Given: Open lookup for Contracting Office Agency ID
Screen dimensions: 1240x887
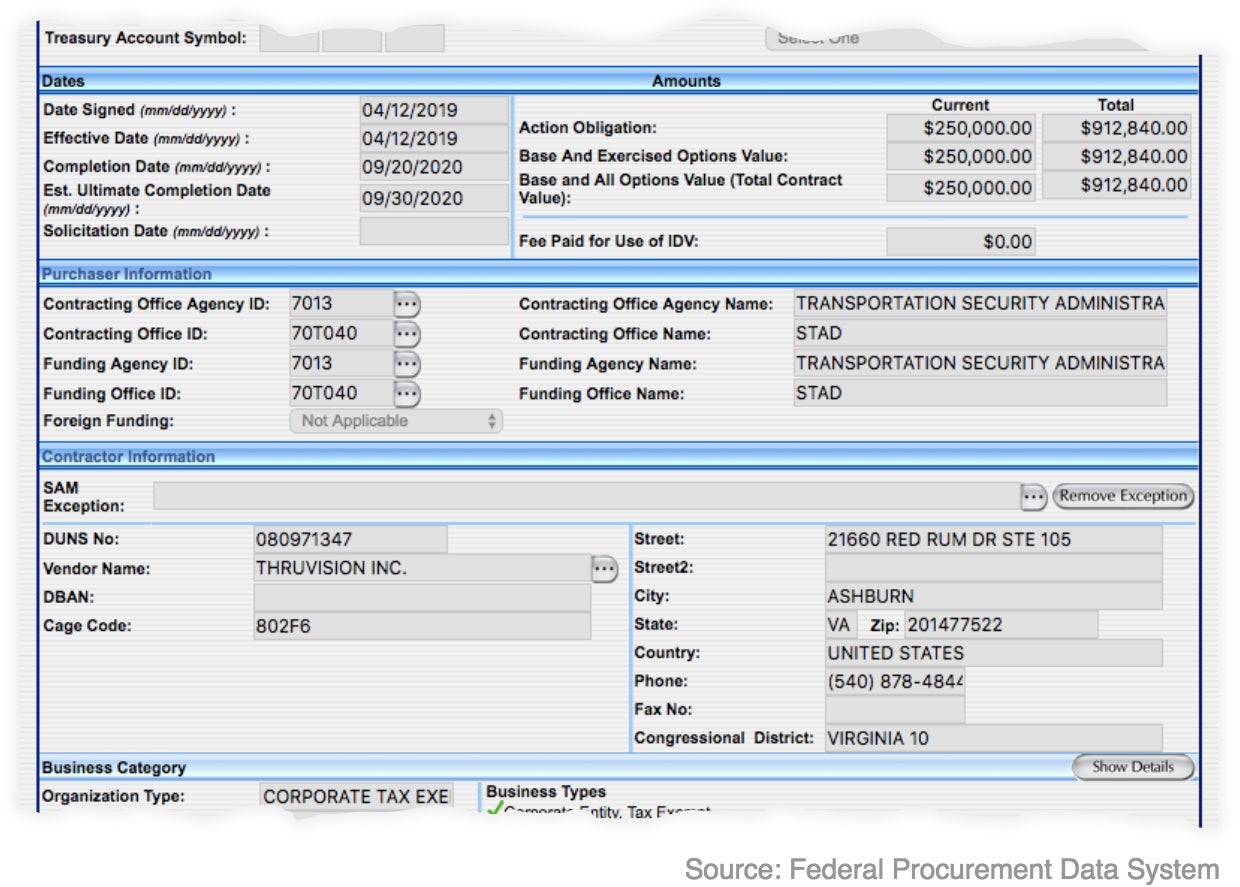Looking at the screenshot, I should 406,304.
